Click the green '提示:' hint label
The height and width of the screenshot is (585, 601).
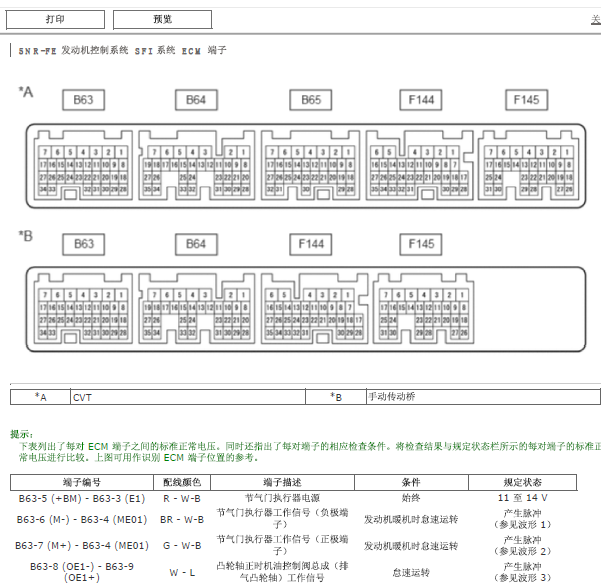click(x=21, y=434)
